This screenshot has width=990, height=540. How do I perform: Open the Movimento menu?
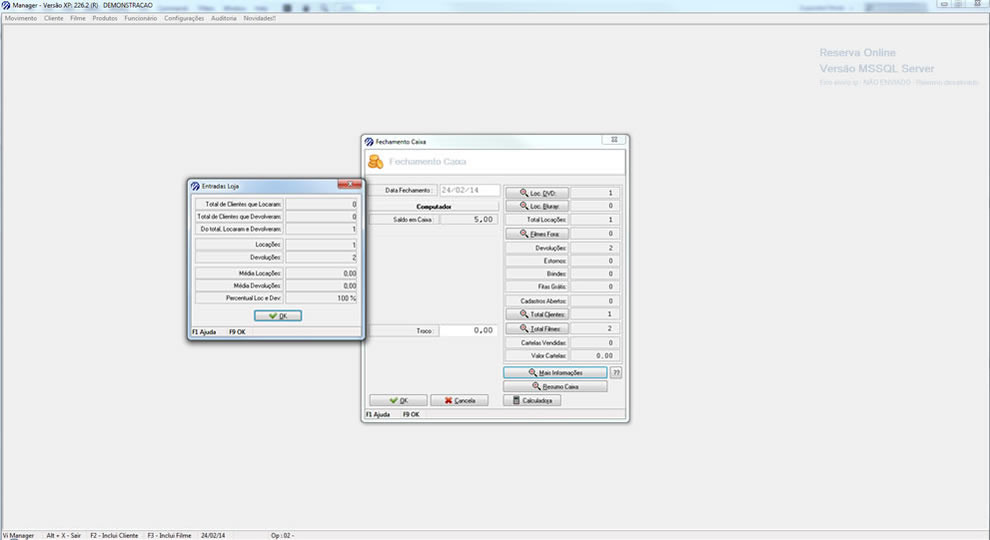coord(21,18)
